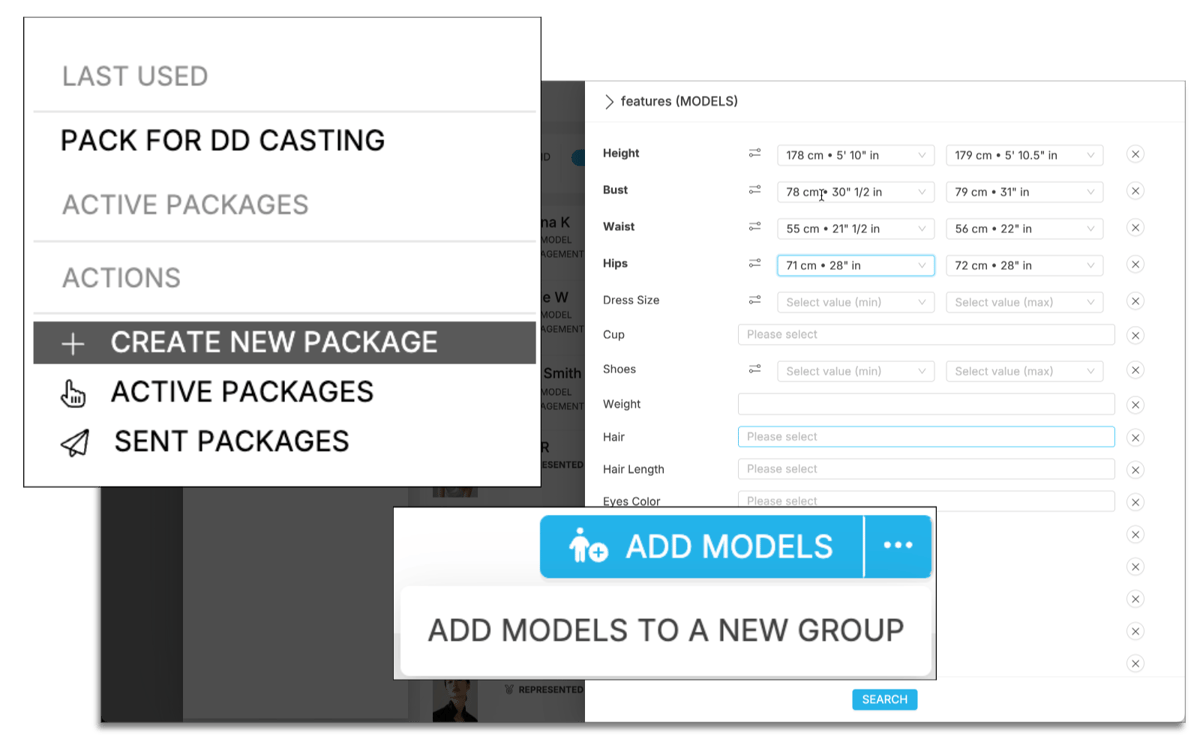
Task: Clear the Height filter with its X icon
Action: pyautogui.click(x=1135, y=155)
